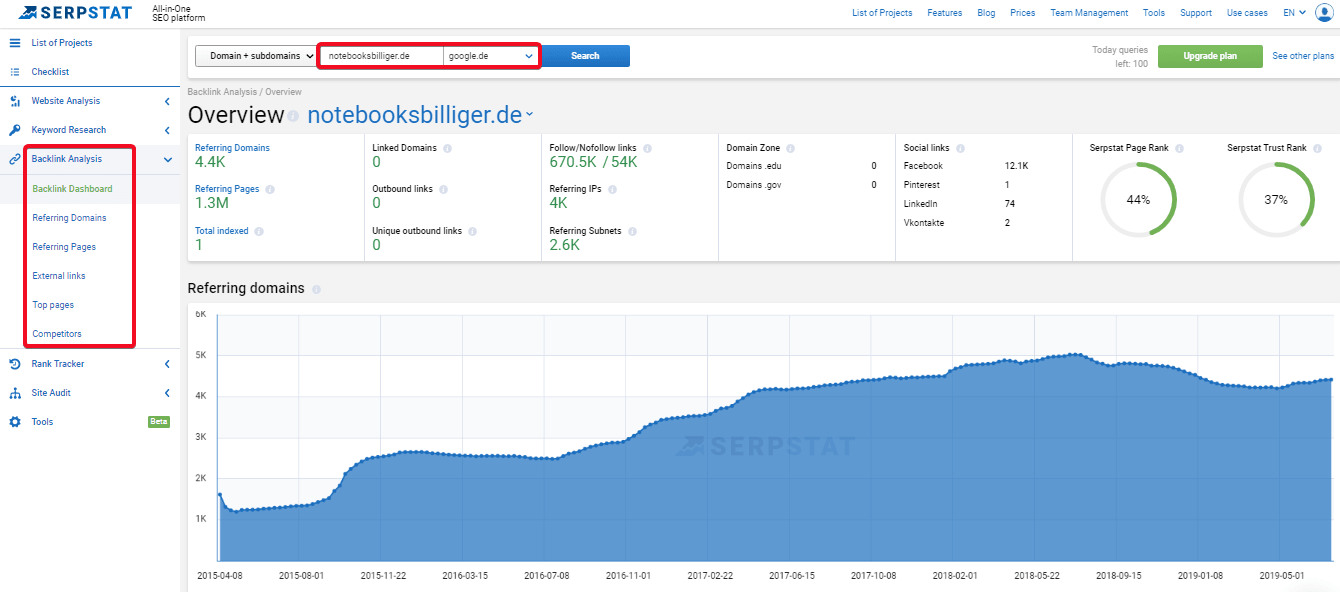Open Blog link in top navigation
This screenshot has width=1340, height=592.
tap(986, 13)
